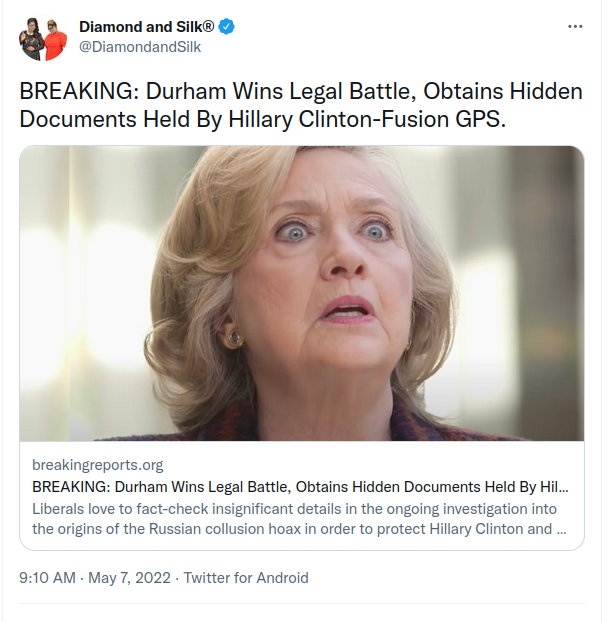Image resolution: width=609 pixels, height=622 pixels.
Task: Click the blue verified checkmark badge
Action: point(227,27)
